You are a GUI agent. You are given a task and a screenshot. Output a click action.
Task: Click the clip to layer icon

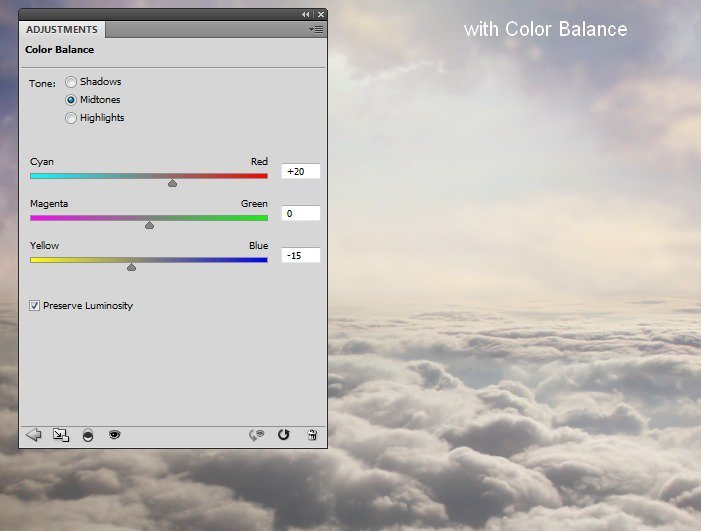click(88, 435)
